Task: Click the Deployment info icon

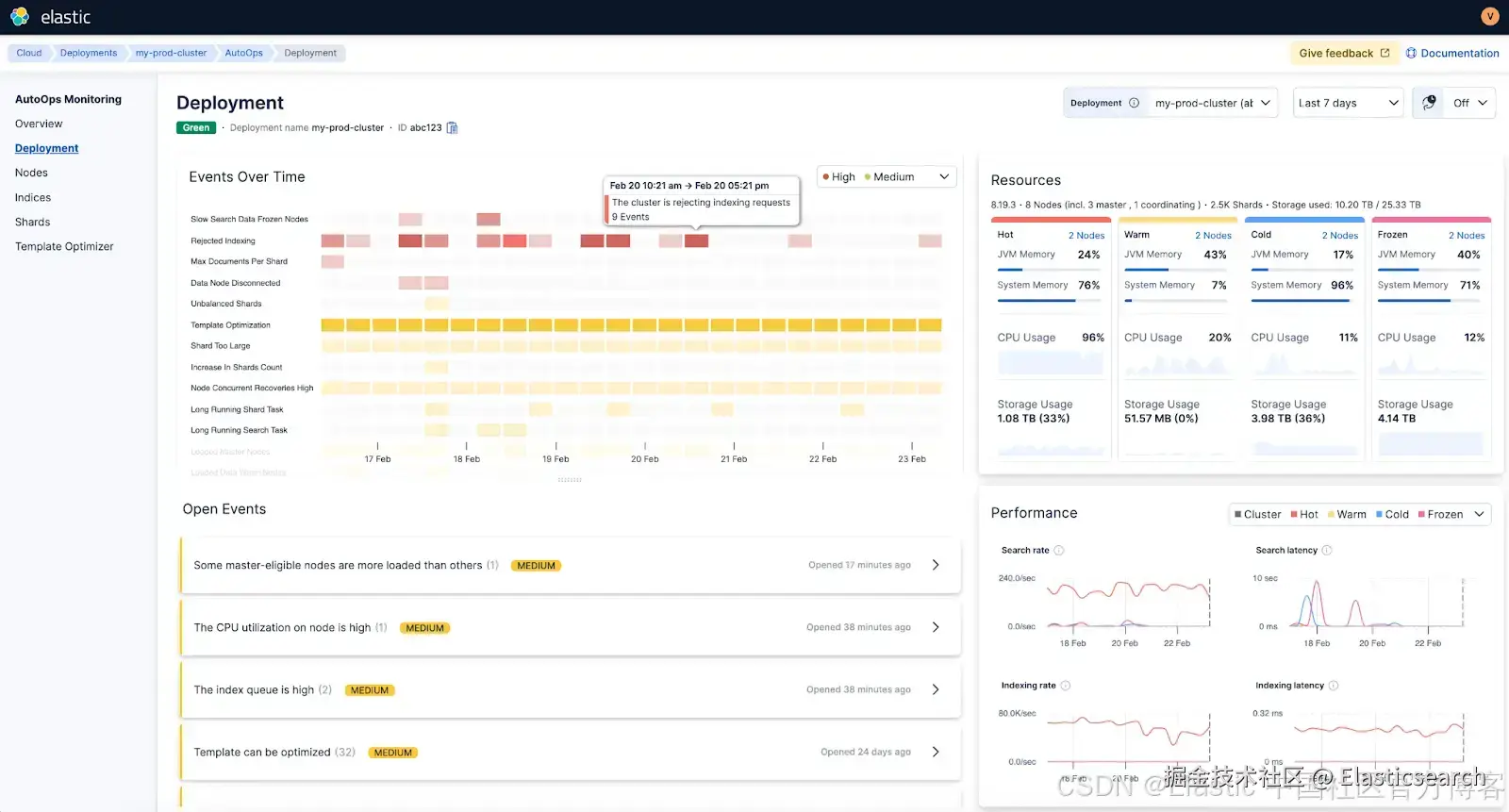Action: 1134,103
